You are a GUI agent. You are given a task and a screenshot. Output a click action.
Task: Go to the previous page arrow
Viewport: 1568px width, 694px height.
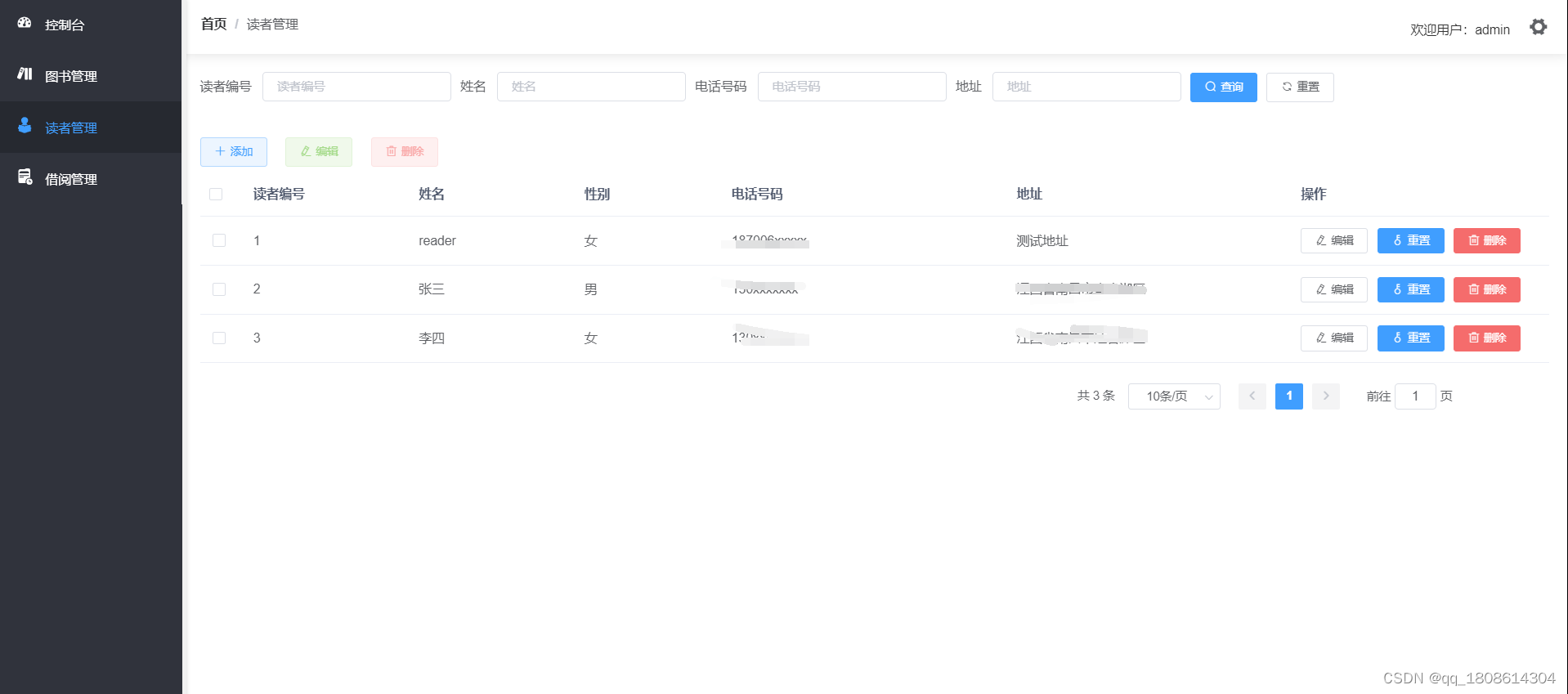pyautogui.click(x=1252, y=396)
